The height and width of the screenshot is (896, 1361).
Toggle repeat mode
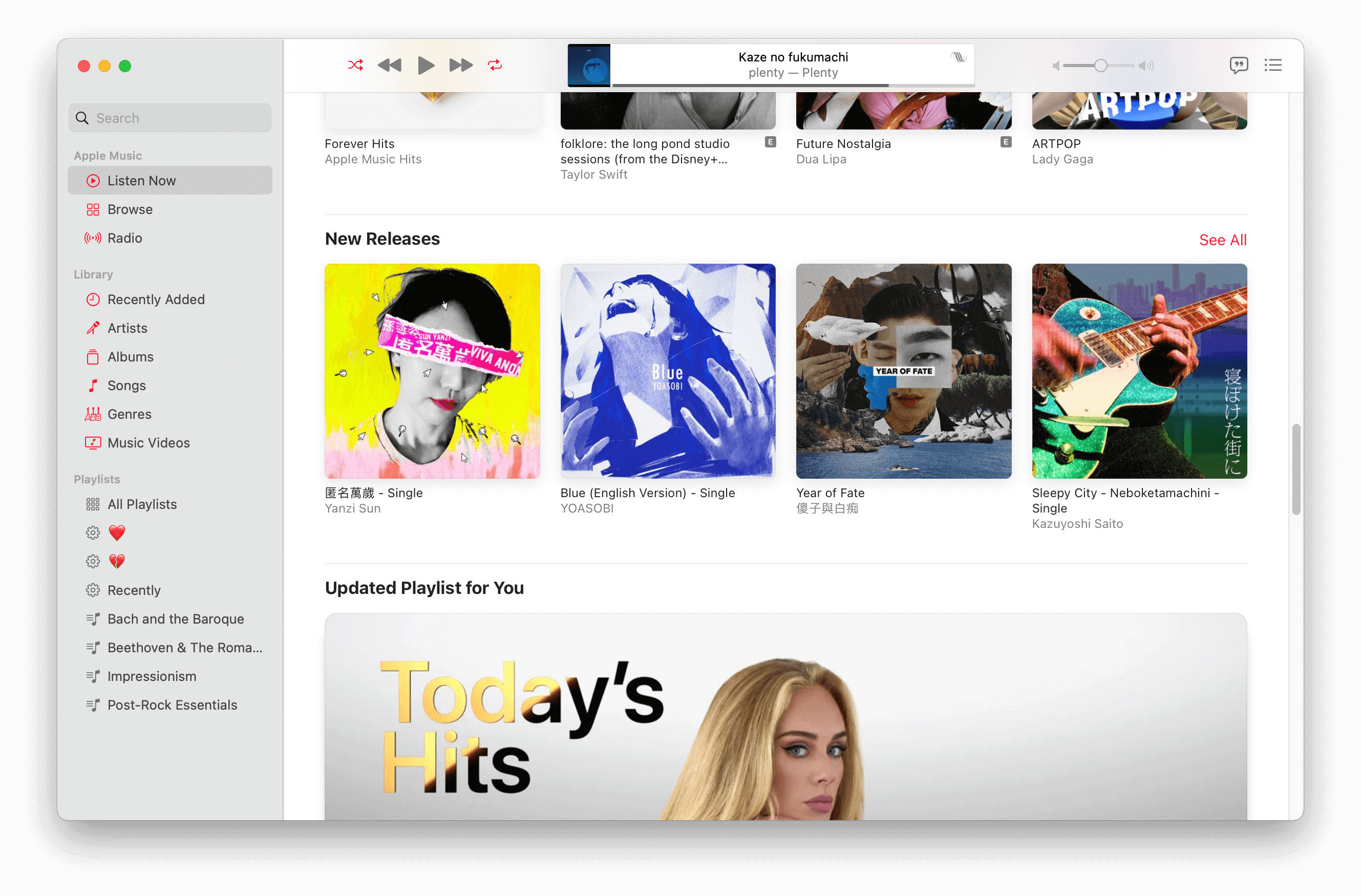pos(495,65)
